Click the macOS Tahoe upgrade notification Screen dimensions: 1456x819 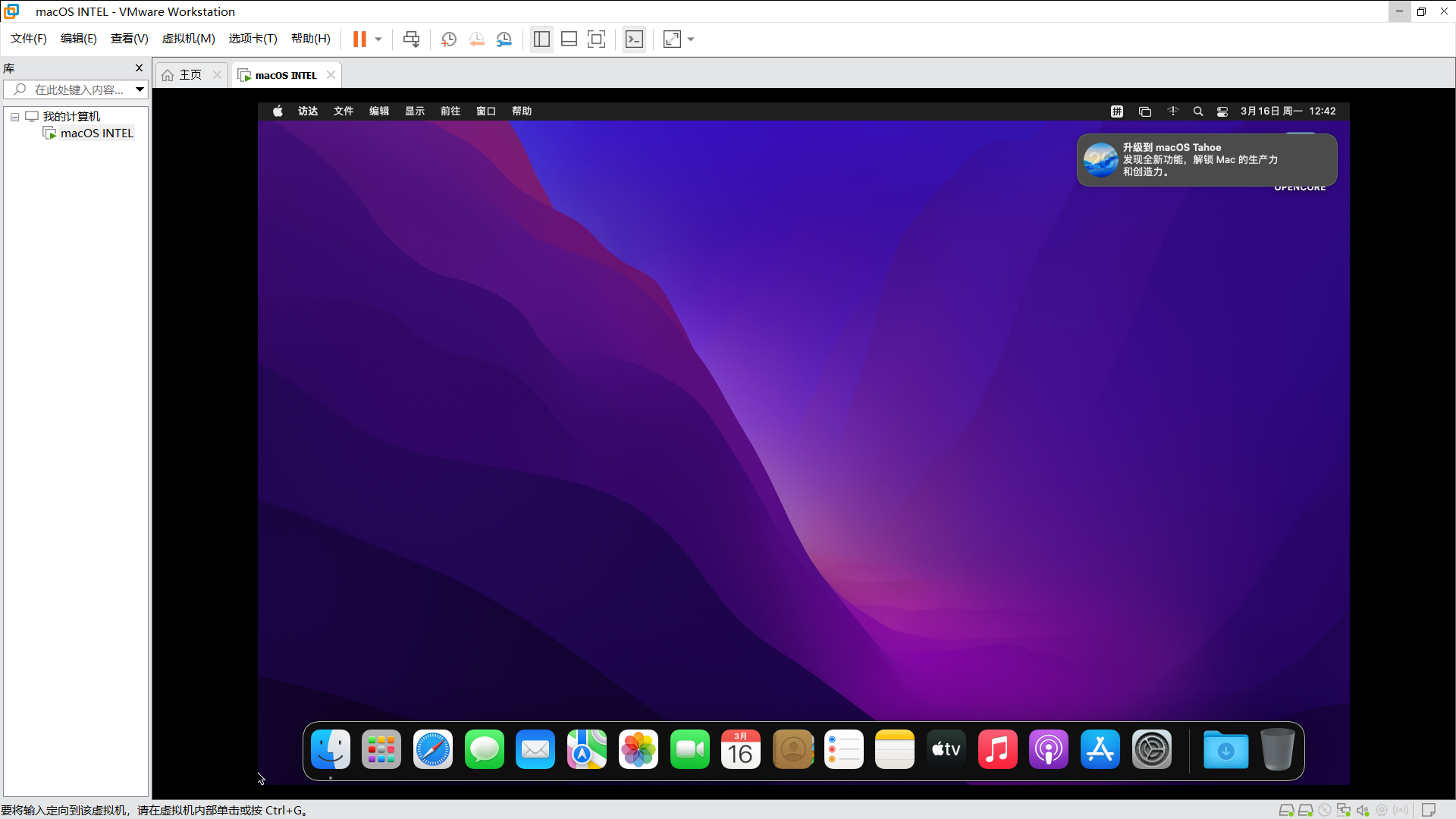point(1206,160)
